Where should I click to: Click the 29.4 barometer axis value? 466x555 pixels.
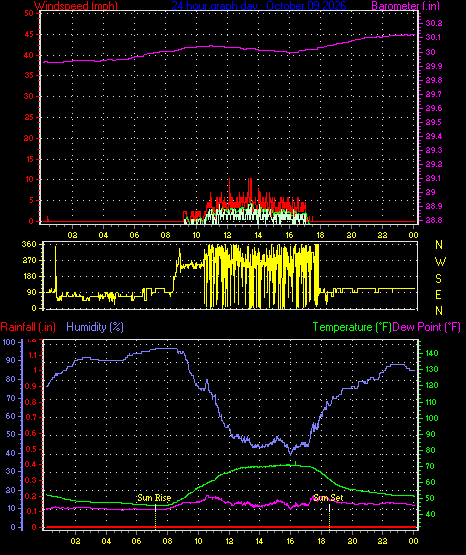434,137
